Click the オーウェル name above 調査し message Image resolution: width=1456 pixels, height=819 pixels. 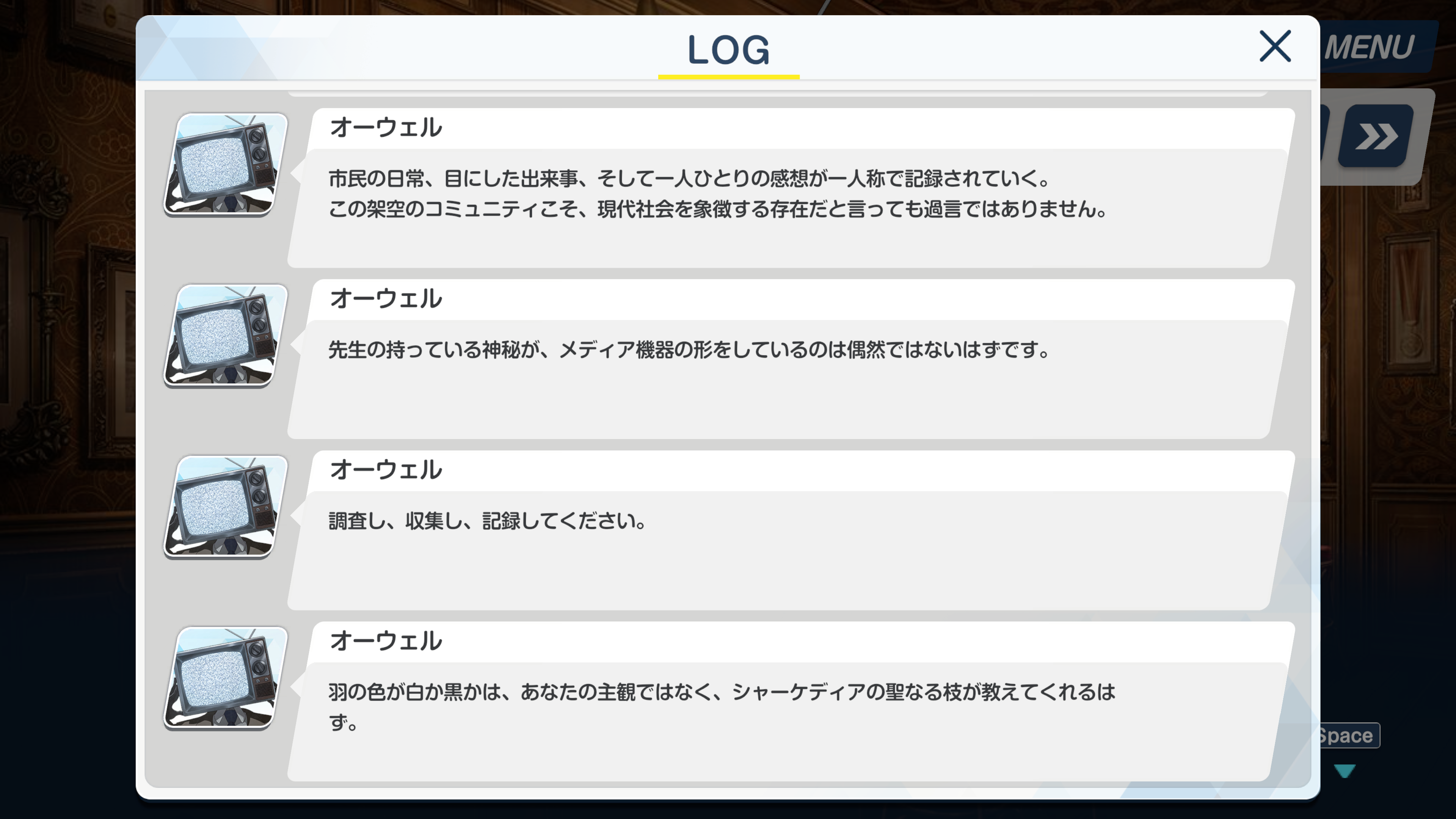coord(386,470)
